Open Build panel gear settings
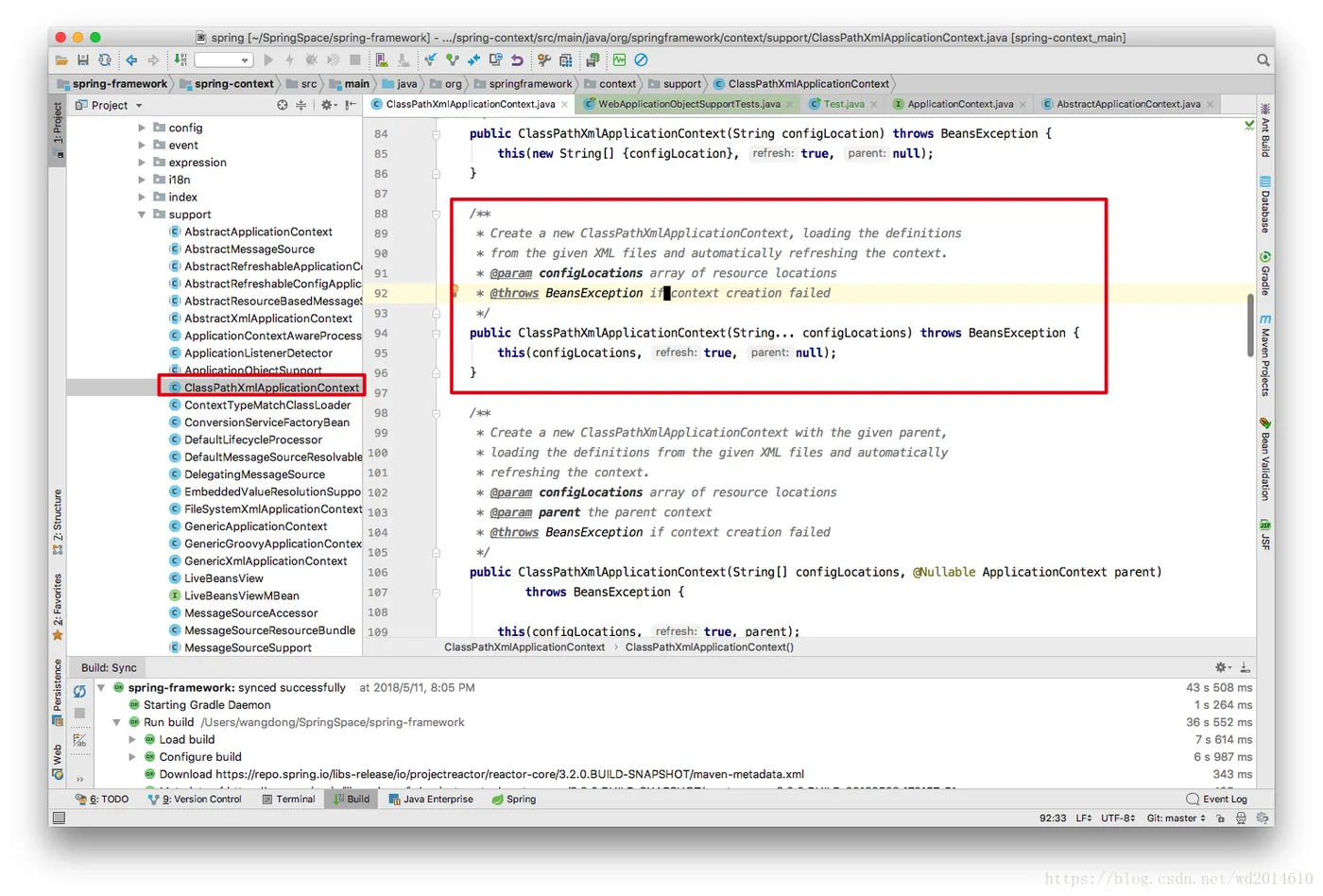 1222,667
